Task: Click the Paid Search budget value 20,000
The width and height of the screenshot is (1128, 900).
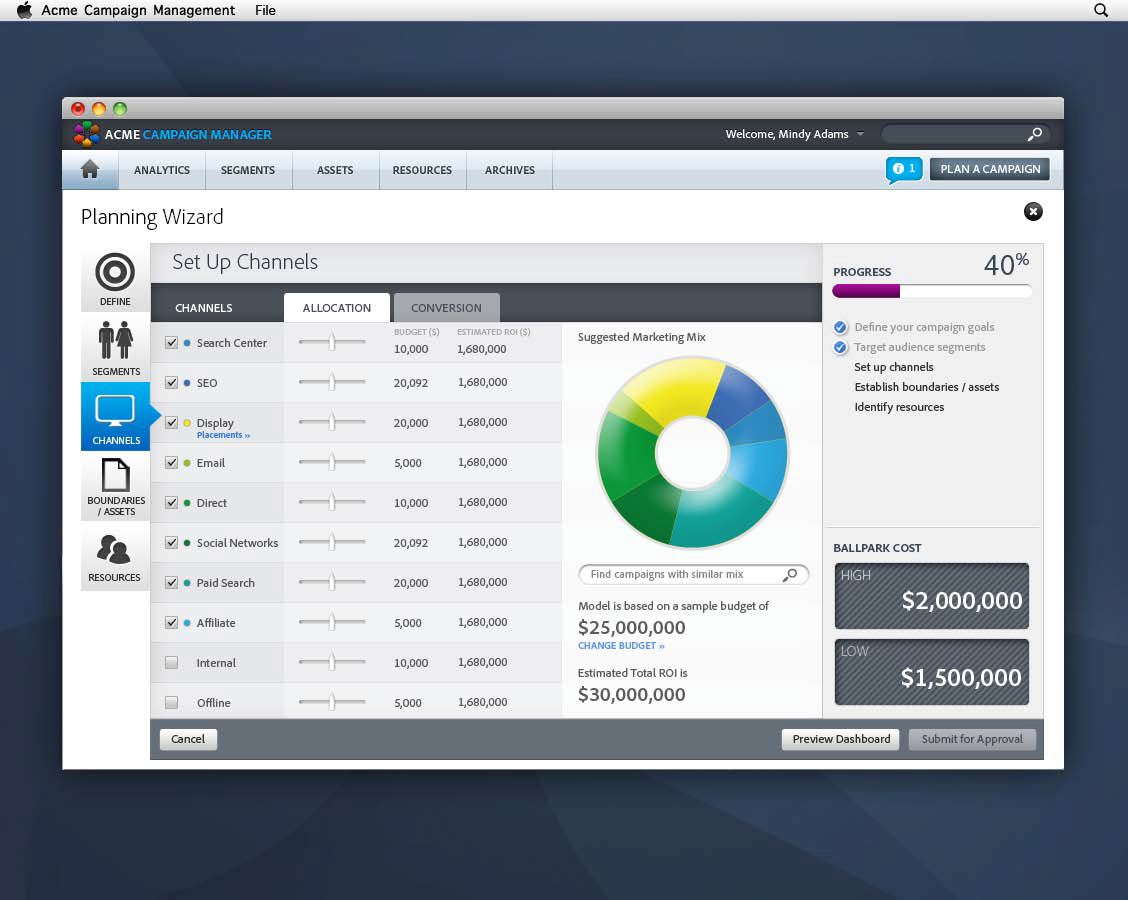Action: pos(411,583)
